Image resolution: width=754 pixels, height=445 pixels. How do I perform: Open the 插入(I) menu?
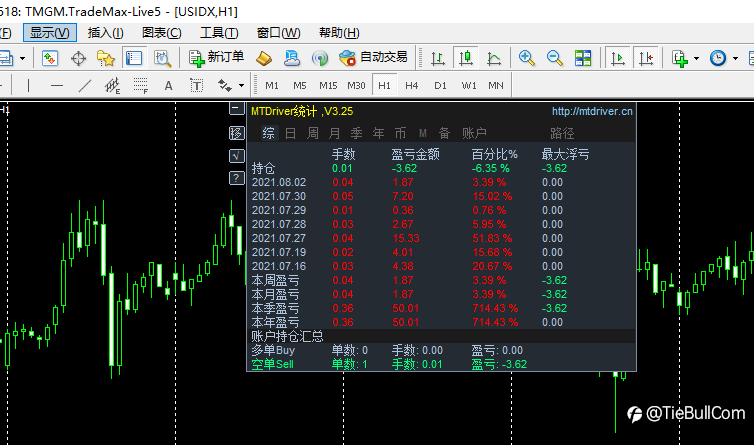pyautogui.click(x=105, y=33)
